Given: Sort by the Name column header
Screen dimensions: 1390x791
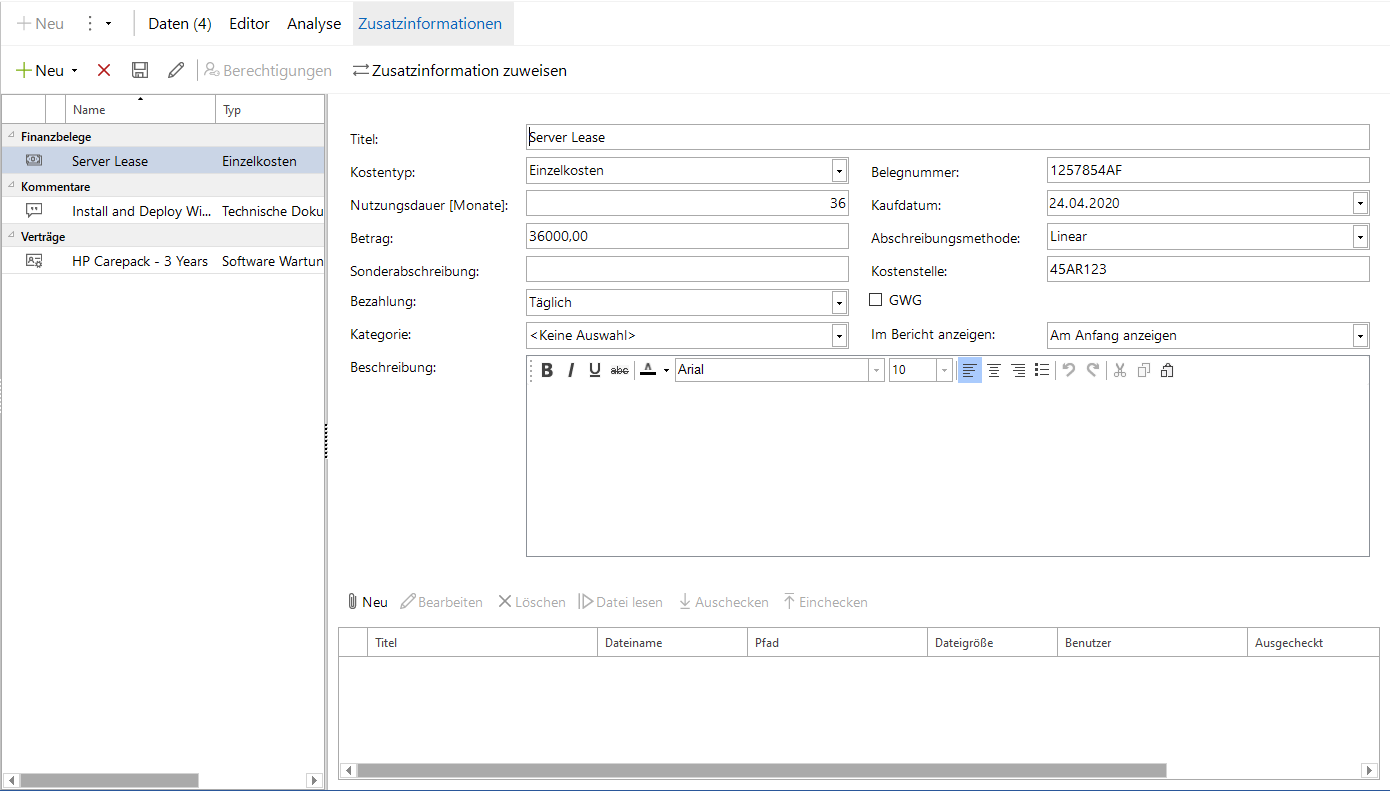Looking at the screenshot, I should tap(140, 110).
